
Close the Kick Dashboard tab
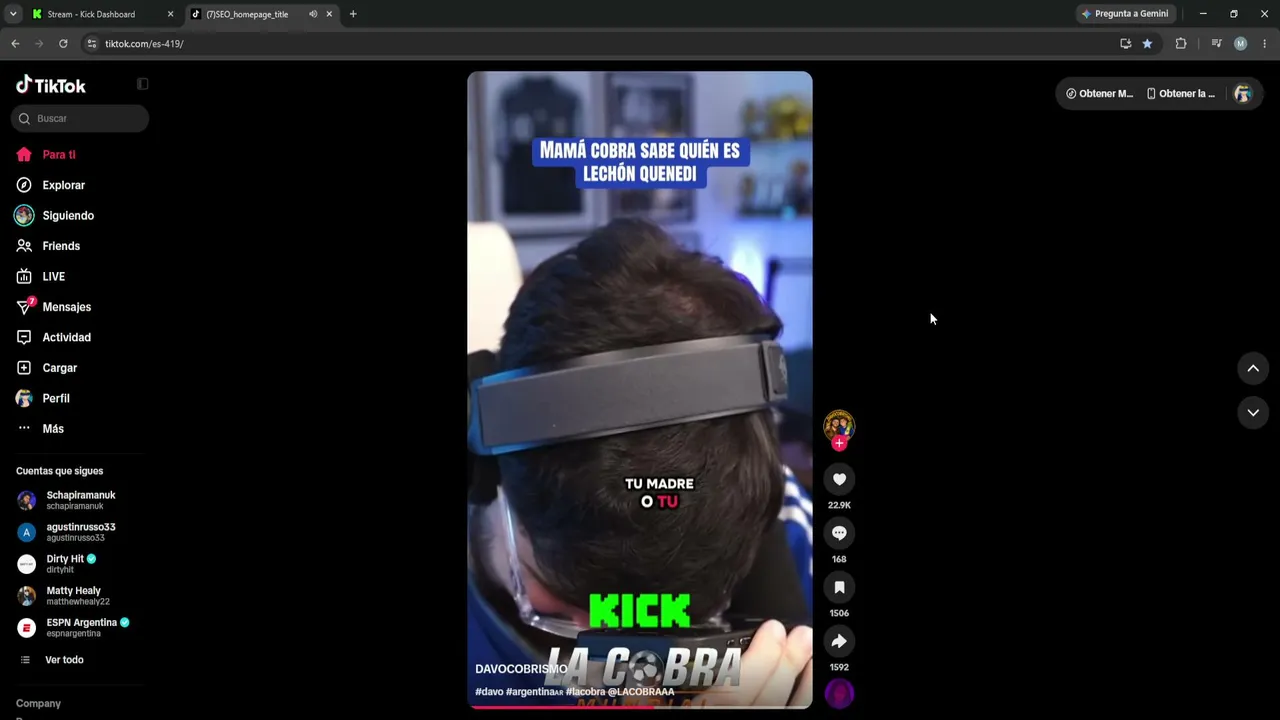pyautogui.click(x=170, y=14)
